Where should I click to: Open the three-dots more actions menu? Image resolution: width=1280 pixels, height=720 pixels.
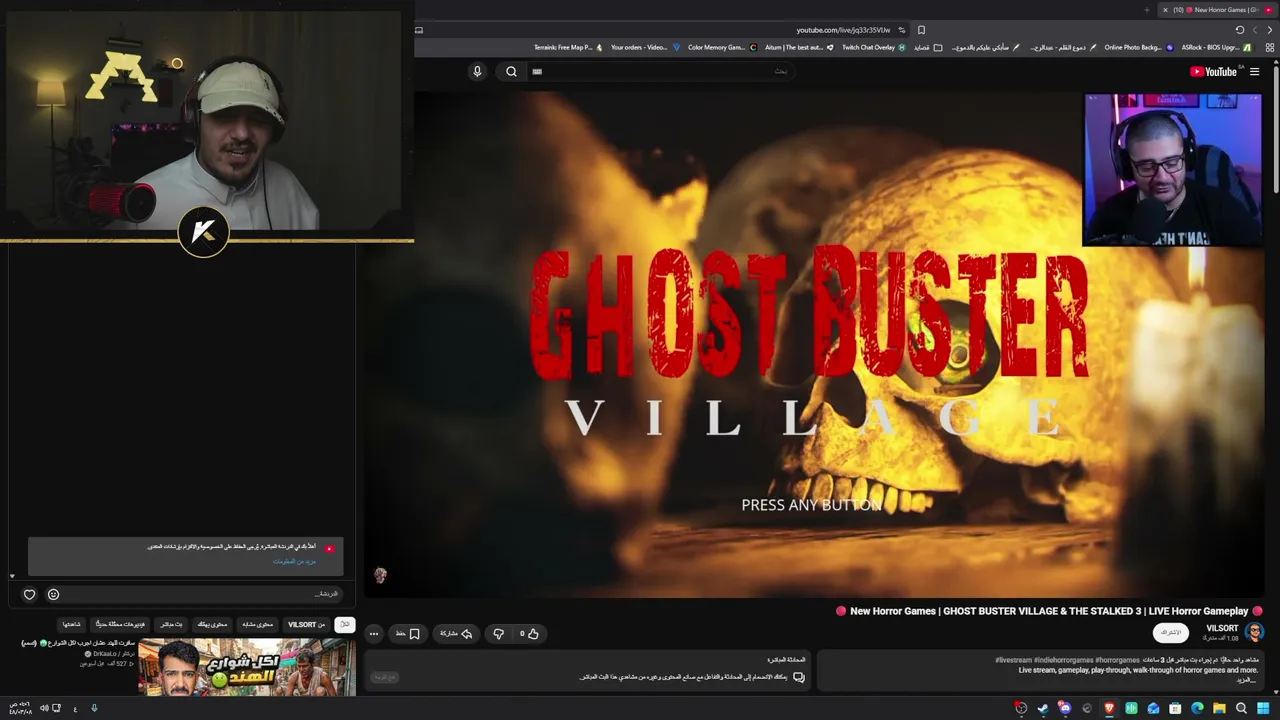click(x=374, y=633)
